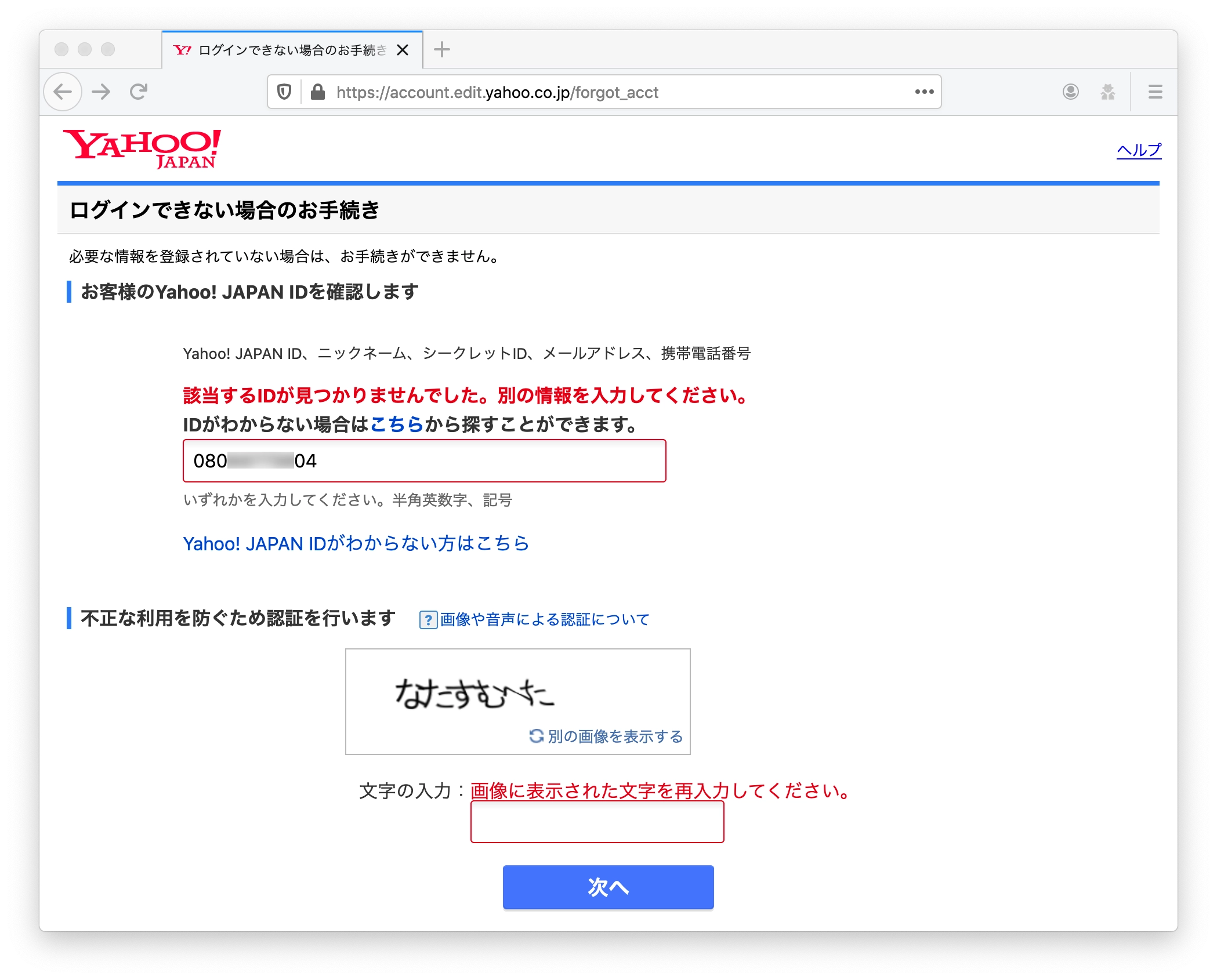This screenshot has height=980, width=1217.
Task: Click the question mark icon next to 画像や音声
Action: (428, 620)
